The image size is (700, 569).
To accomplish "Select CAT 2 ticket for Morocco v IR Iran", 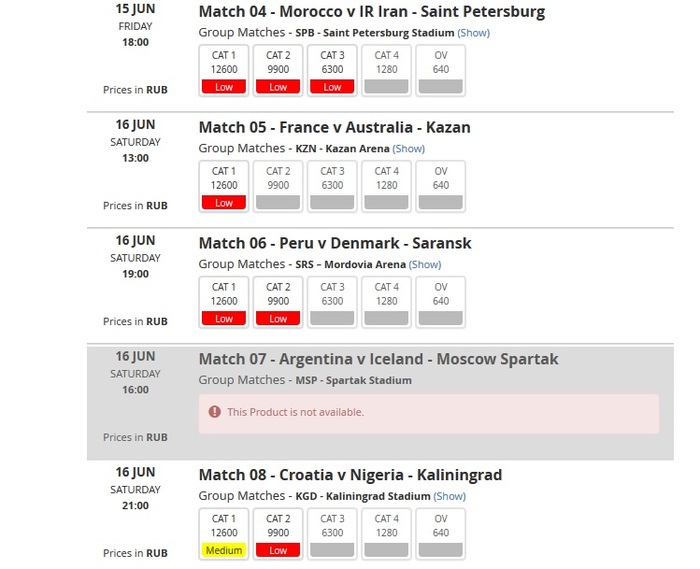I will pos(278,71).
